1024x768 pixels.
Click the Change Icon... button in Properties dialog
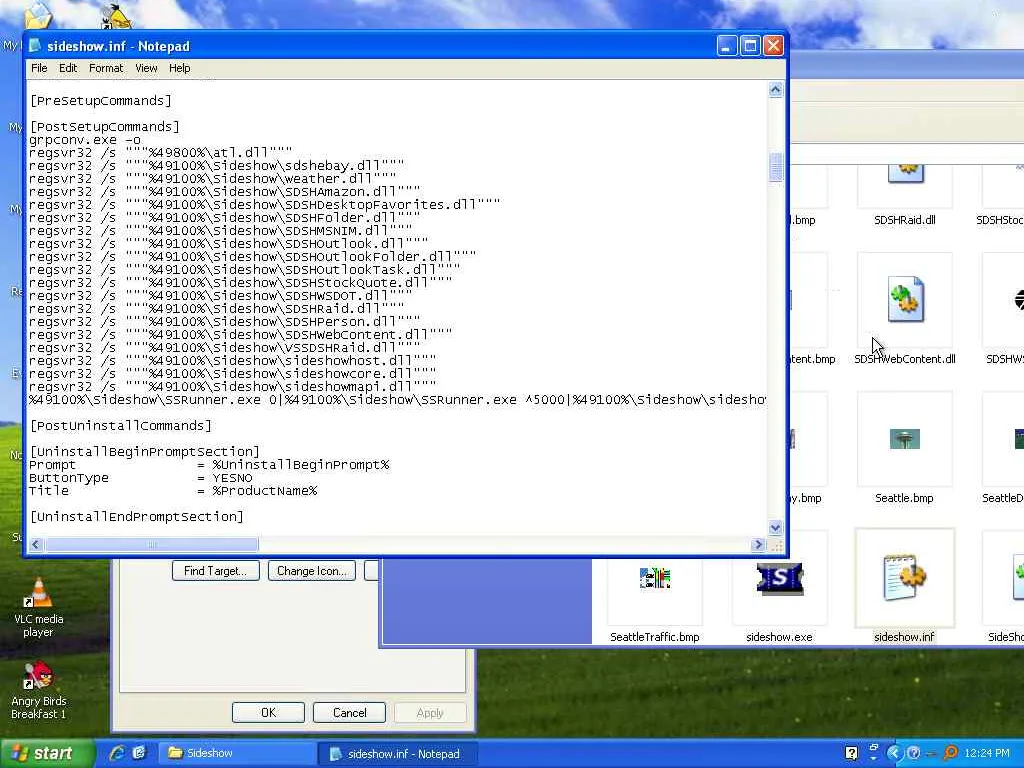(x=312, y=571)
